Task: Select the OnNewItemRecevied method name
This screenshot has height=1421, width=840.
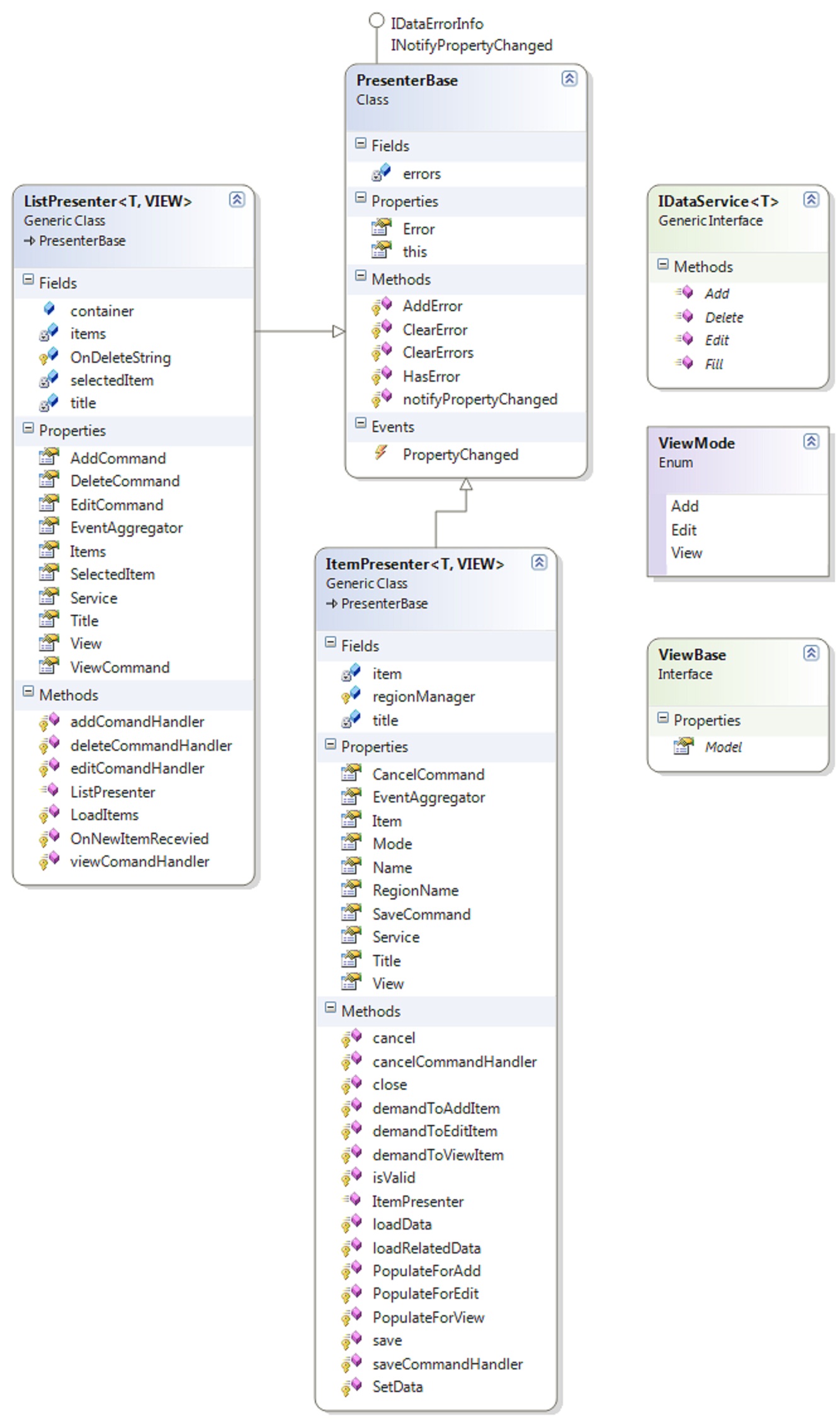Action: (x=139, y=838)
